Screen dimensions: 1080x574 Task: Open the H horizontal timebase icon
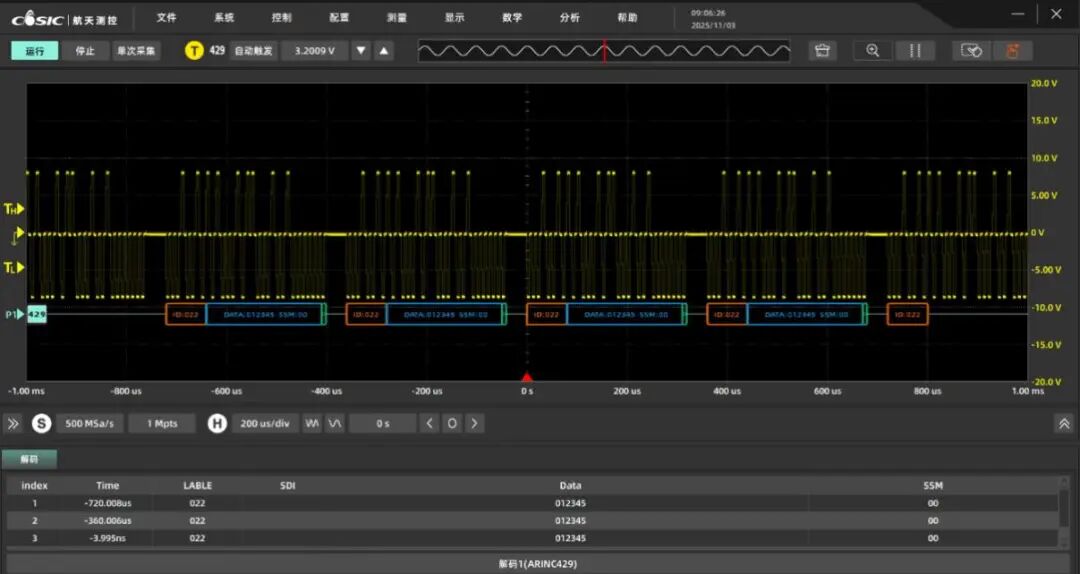click(x=217, y=423)
